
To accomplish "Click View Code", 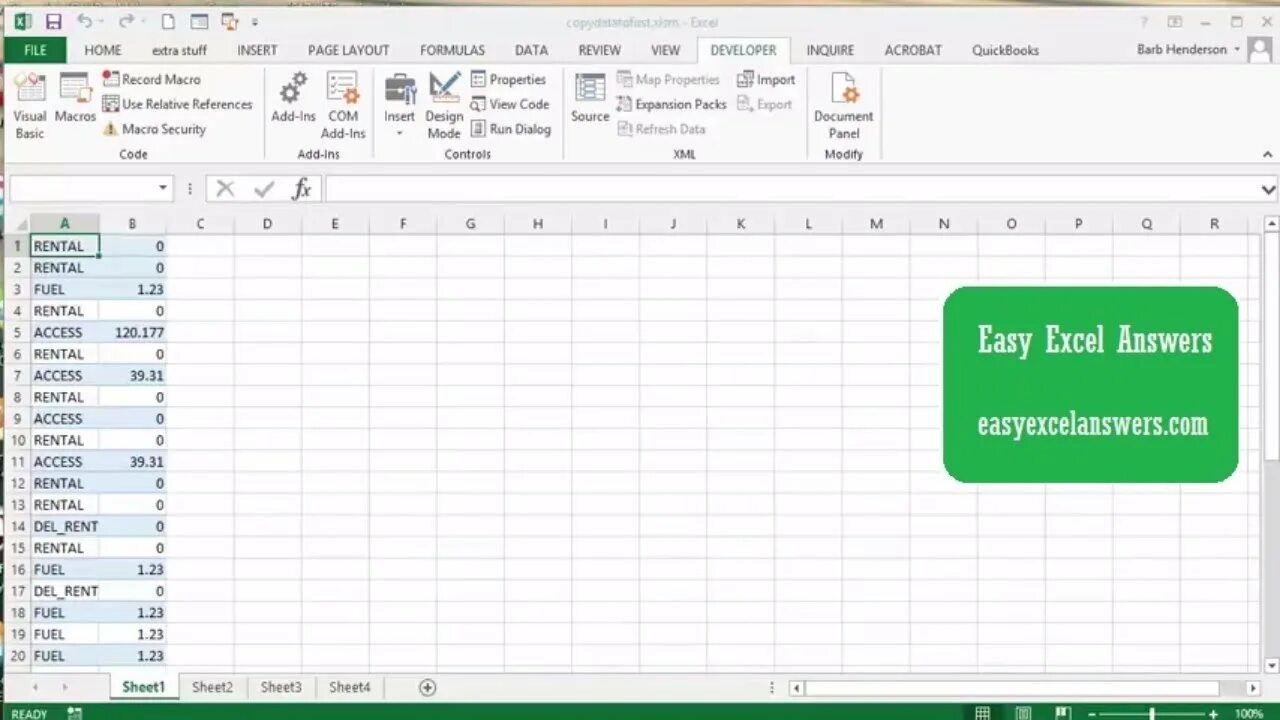I will (x=510, y=104).
